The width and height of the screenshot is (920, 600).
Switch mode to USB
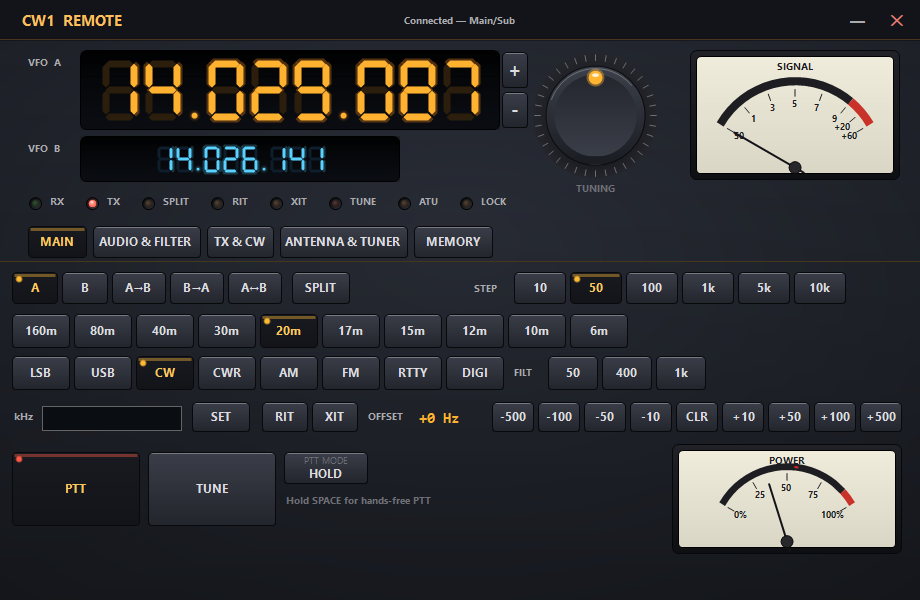[x=103, y=373]
